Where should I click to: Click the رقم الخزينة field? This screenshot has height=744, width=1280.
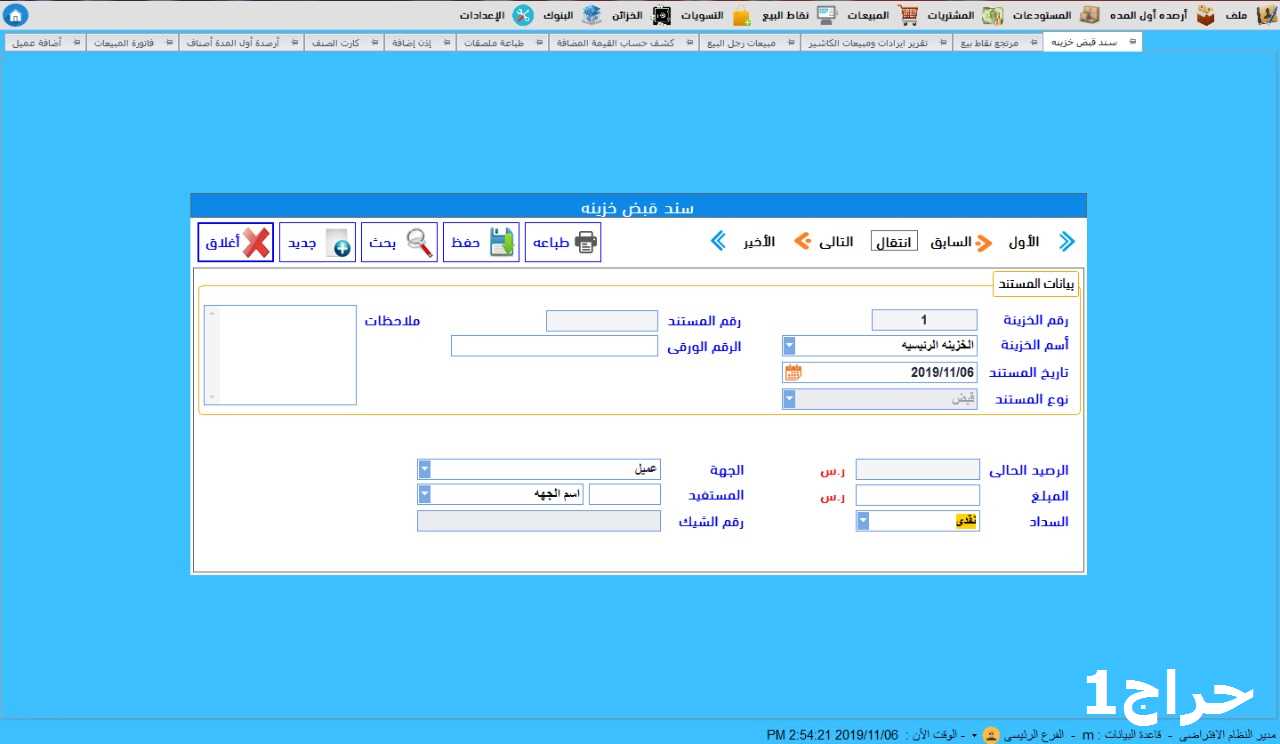[925, 320]
